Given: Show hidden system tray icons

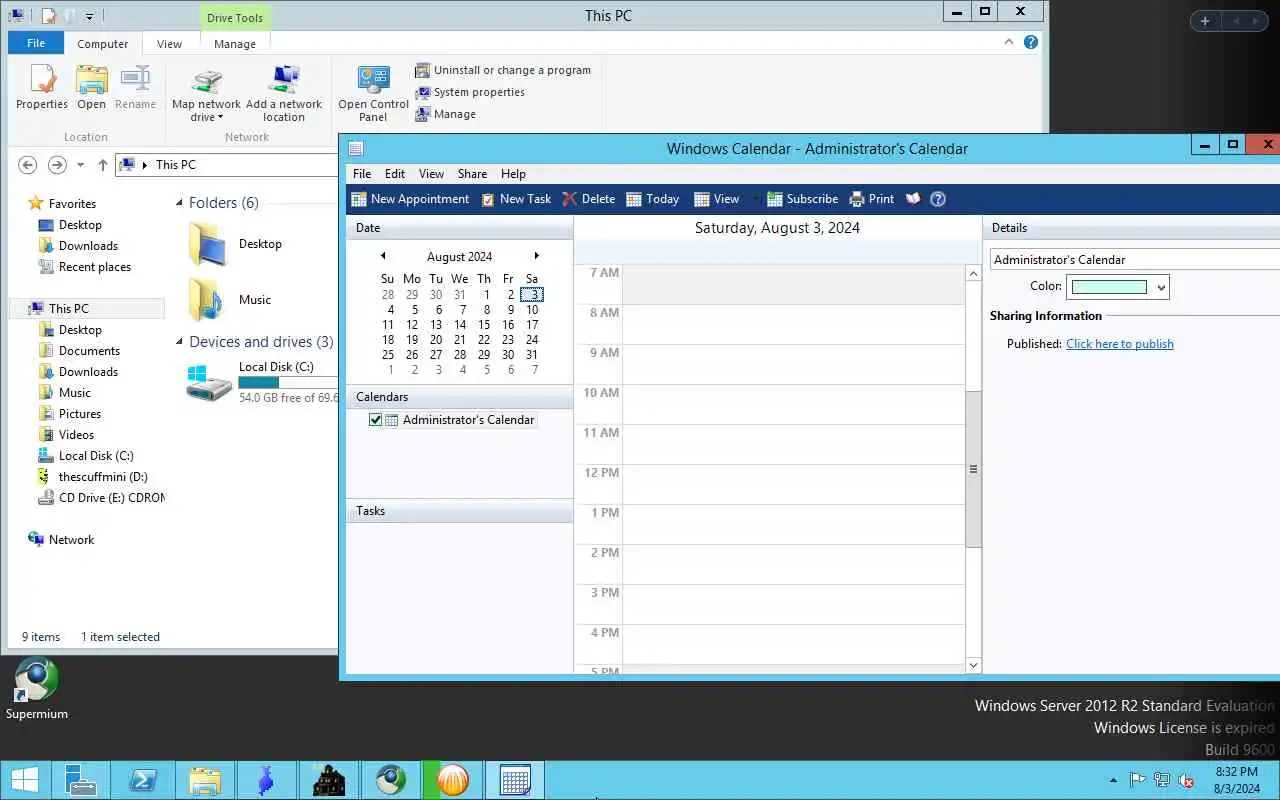Looking at the screenshot, I should click(x=1113, y=780).
